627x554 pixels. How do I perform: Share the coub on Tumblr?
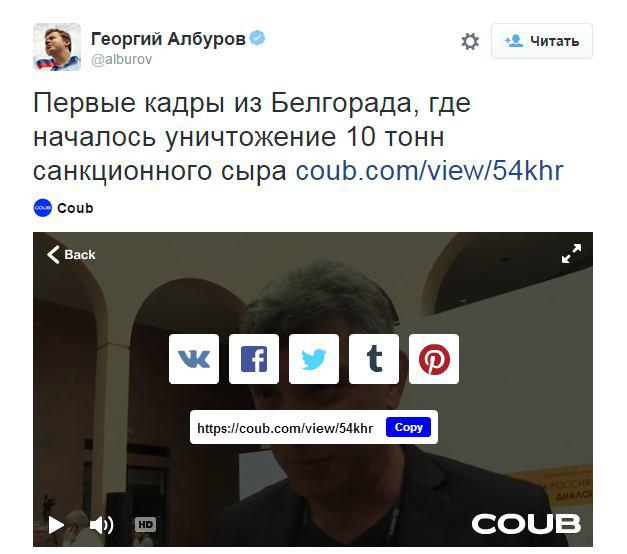tap(374, 359)
